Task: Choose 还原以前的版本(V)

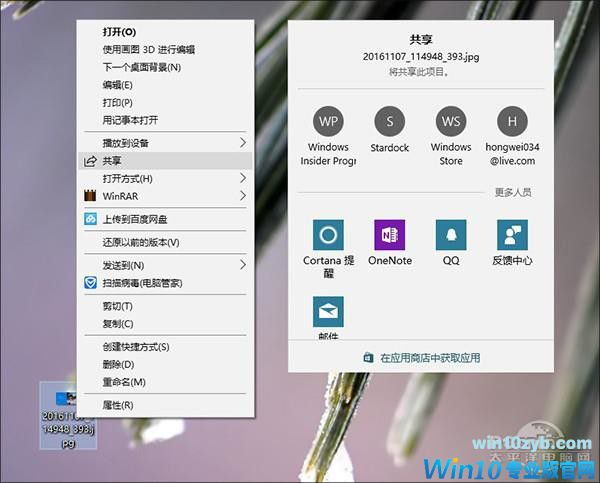Action: tap(165, 242)
